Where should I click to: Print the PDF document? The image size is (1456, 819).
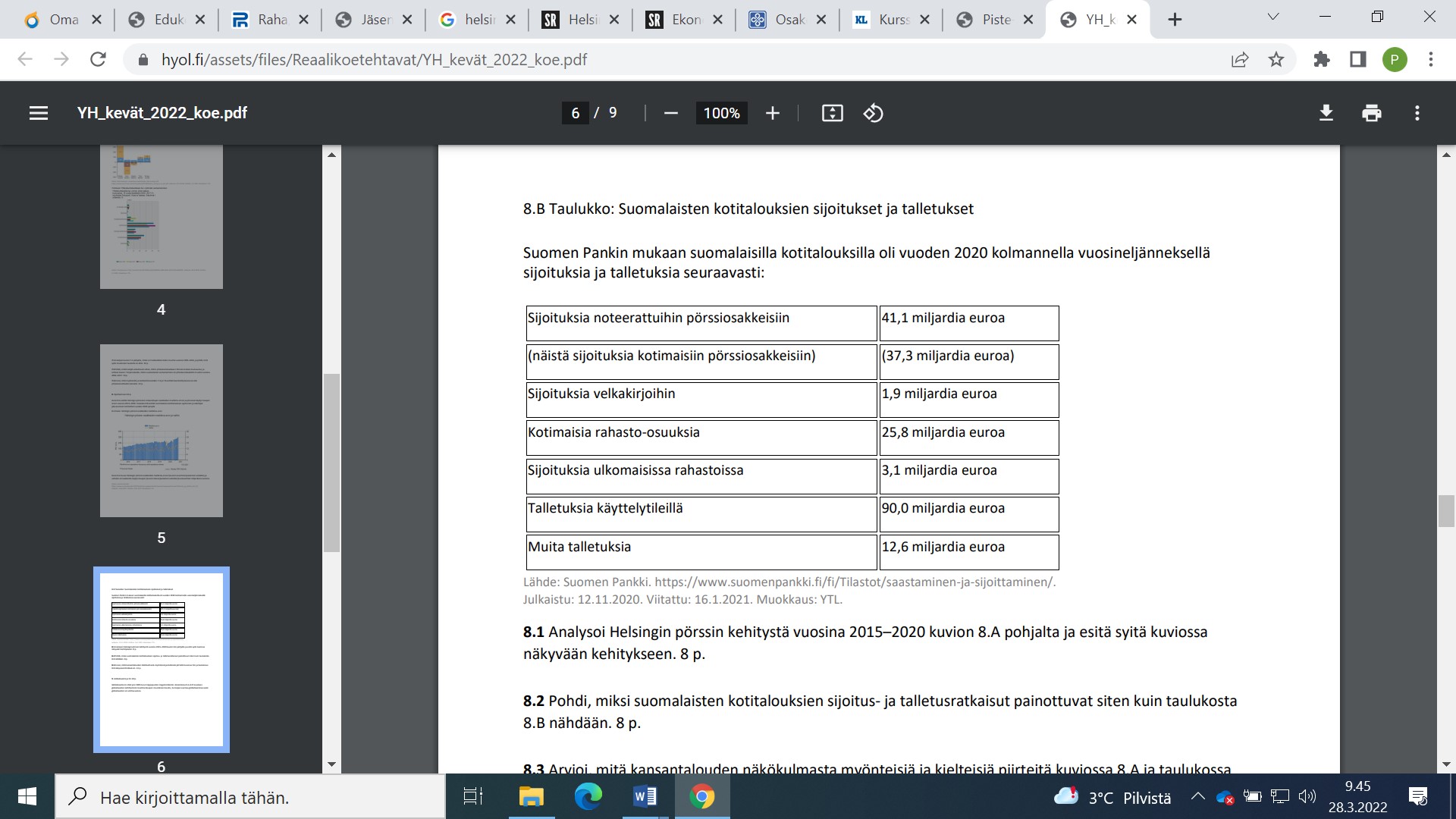1371,113
